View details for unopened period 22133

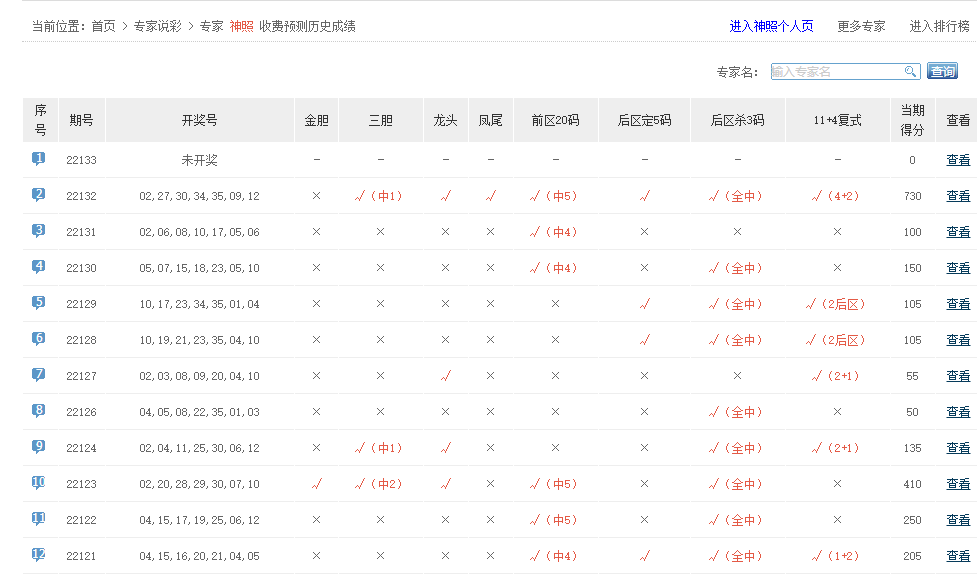[958, 160]
